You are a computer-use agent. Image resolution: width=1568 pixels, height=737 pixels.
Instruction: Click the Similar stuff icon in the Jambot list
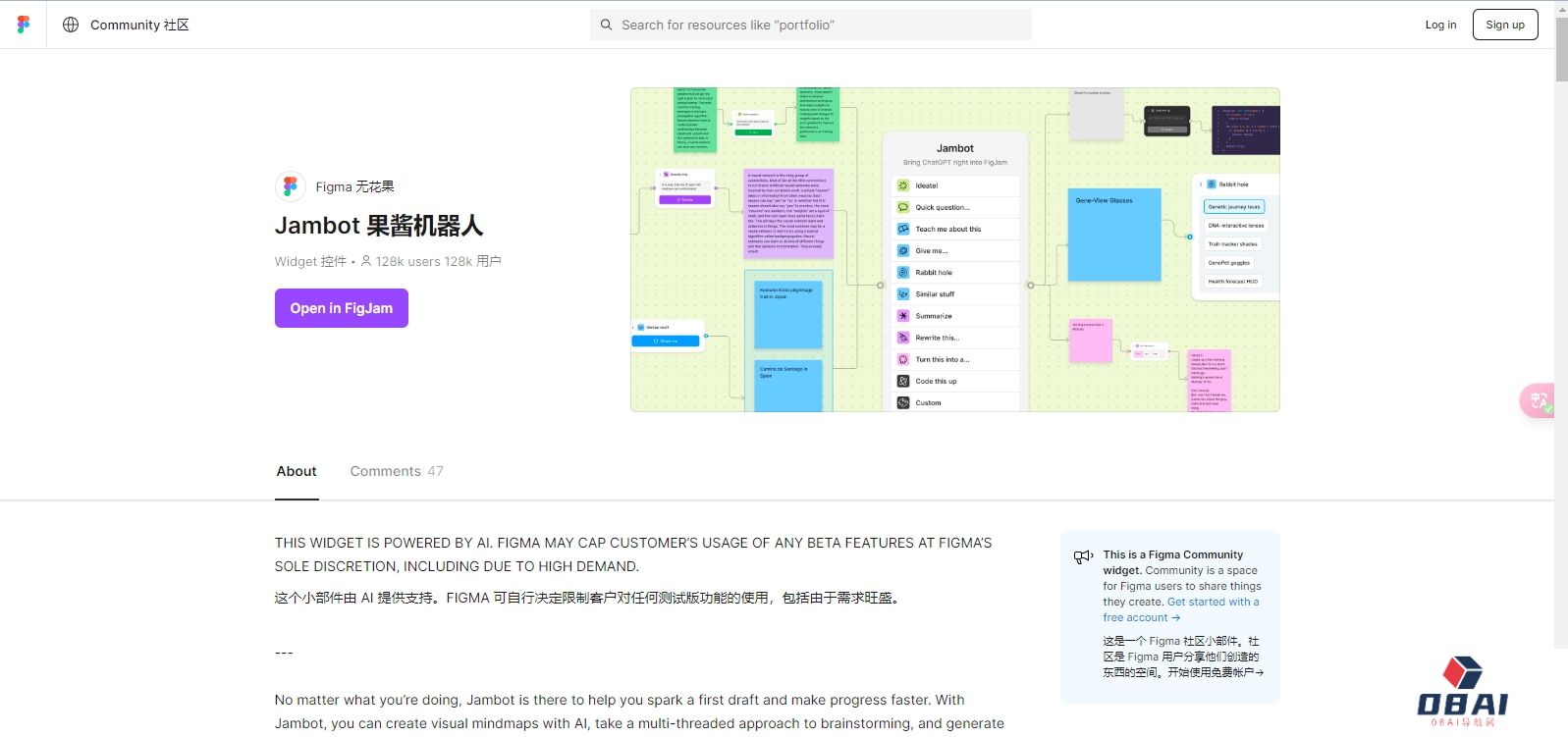(903, 294)
